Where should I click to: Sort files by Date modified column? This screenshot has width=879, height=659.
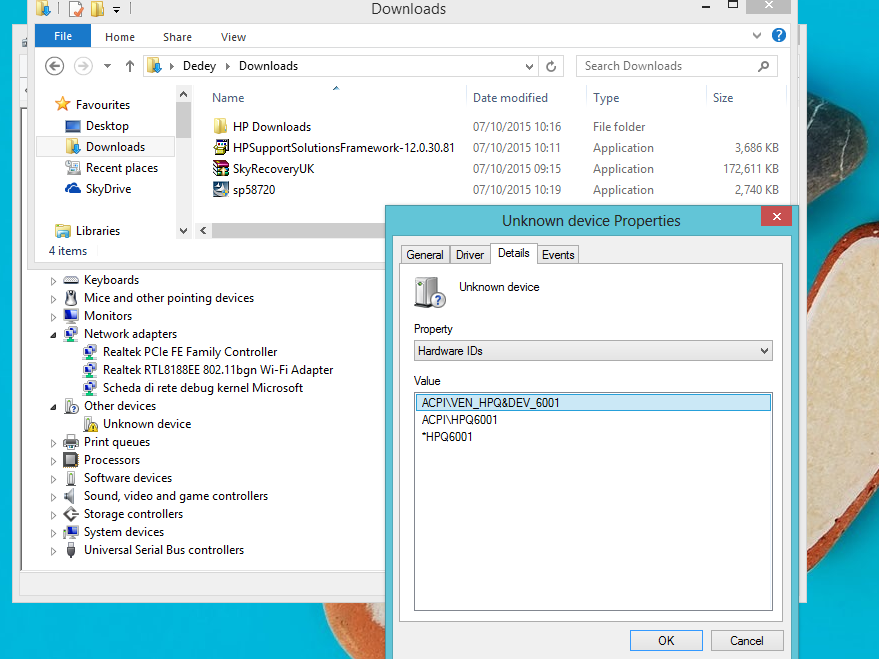click(x=510, y=98)
